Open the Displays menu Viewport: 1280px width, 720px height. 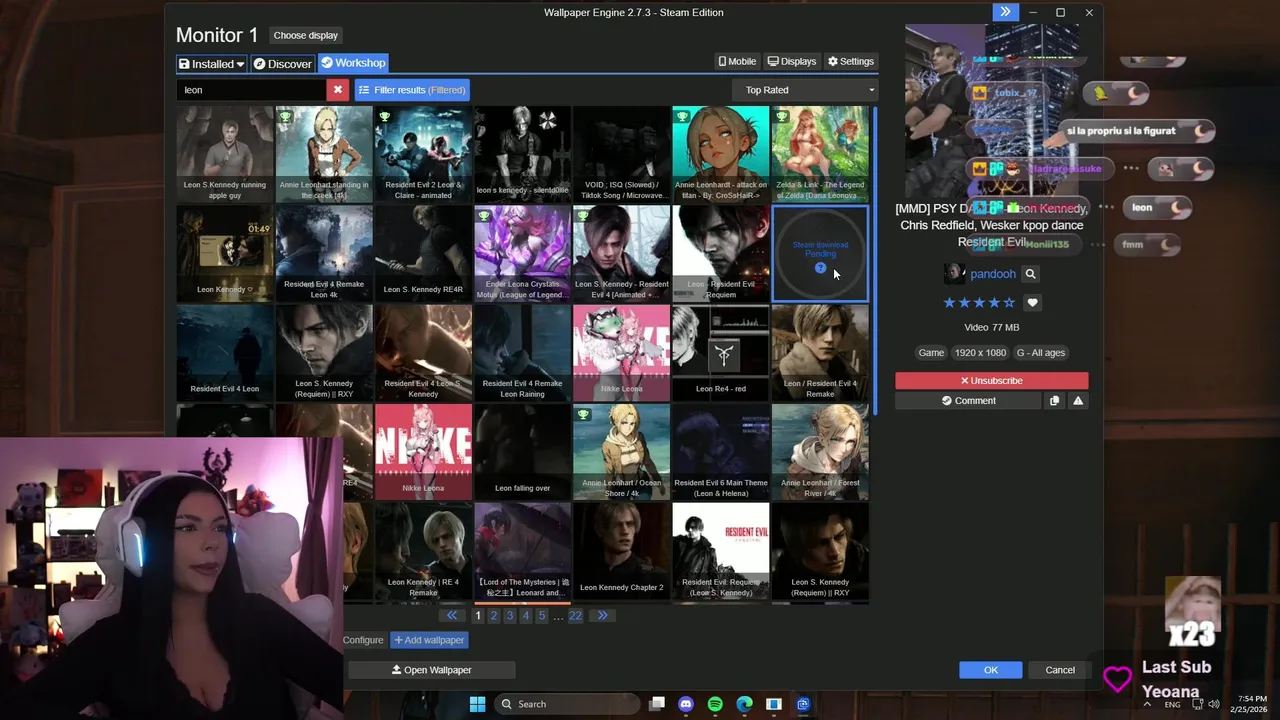[x=792, y=61]
